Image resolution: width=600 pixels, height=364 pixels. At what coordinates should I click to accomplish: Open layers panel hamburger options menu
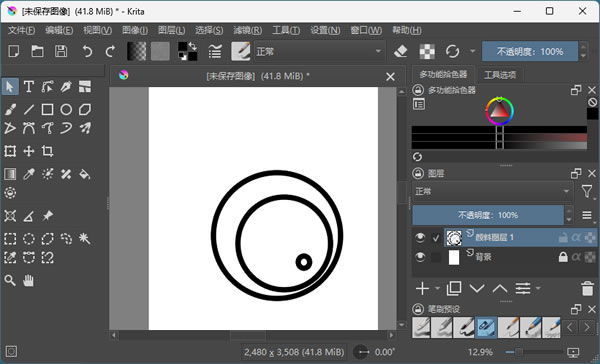pyautogui.click(x=587, y=215)
